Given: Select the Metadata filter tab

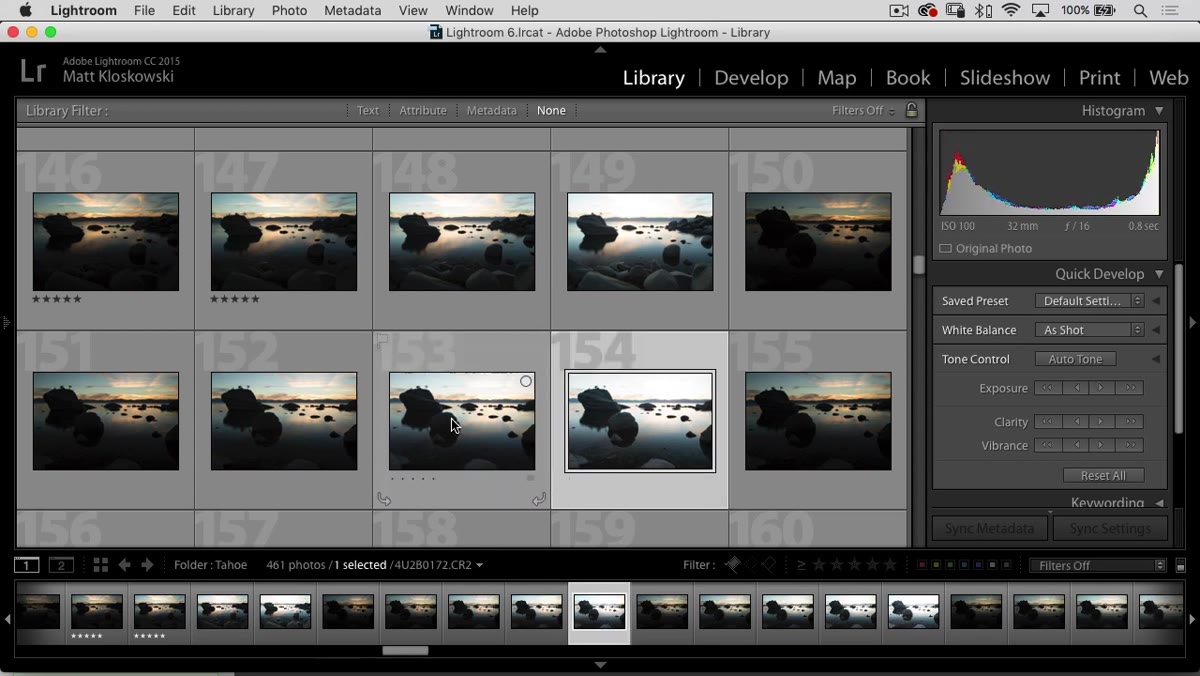Looking at the screenshot, I should (x=491, y=110).
